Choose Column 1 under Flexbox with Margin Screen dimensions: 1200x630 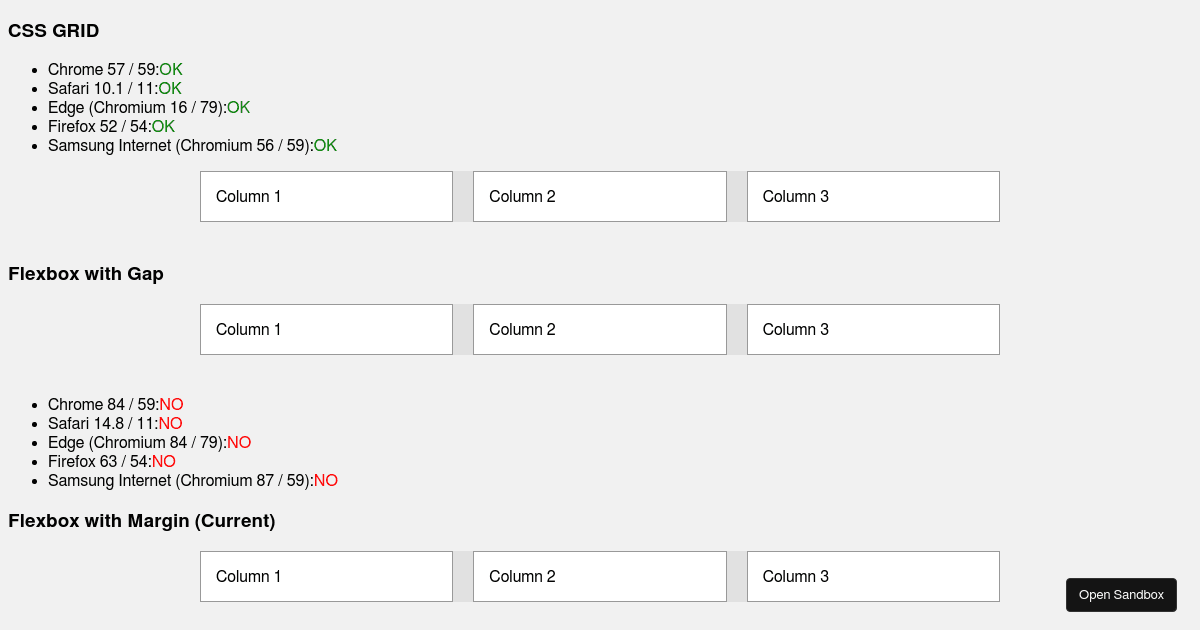pos(326,576)
